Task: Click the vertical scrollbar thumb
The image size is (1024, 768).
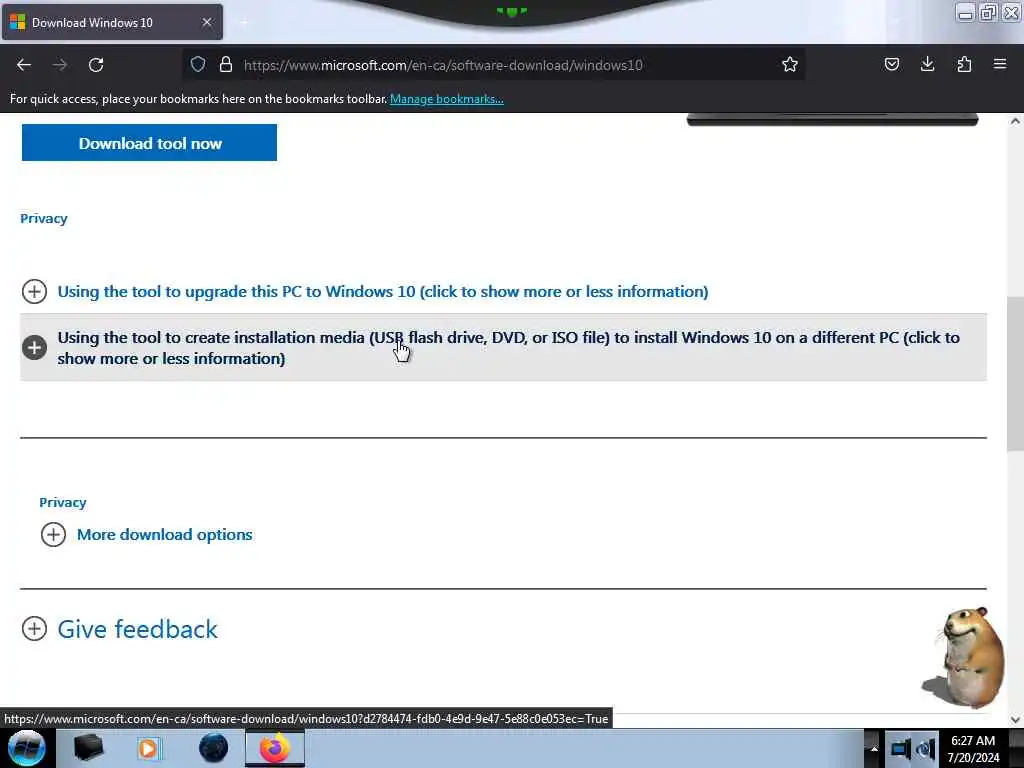Action: 1015,374
